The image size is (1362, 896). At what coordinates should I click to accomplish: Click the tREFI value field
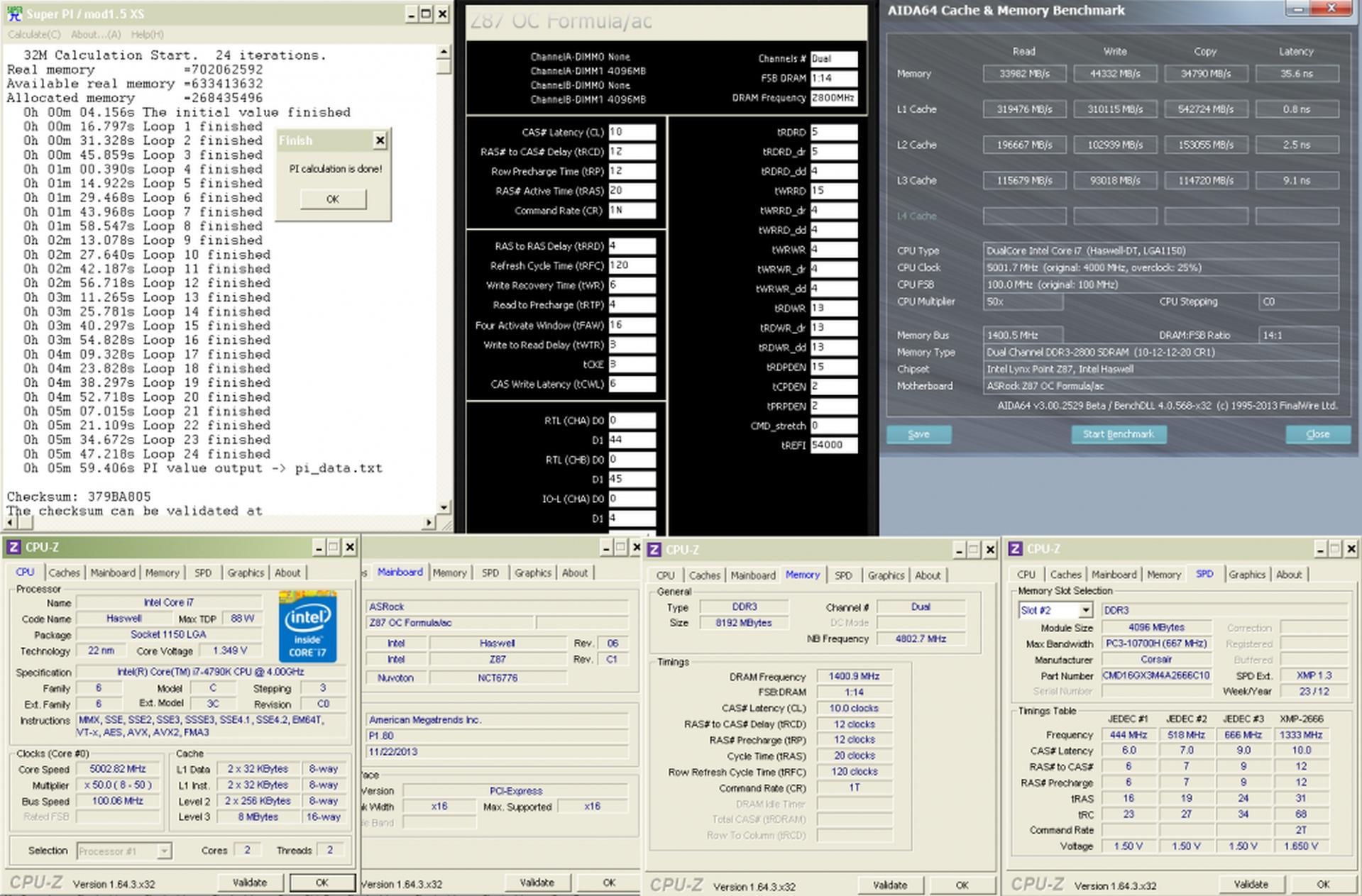pyautogui.click(x=833, y=445)
